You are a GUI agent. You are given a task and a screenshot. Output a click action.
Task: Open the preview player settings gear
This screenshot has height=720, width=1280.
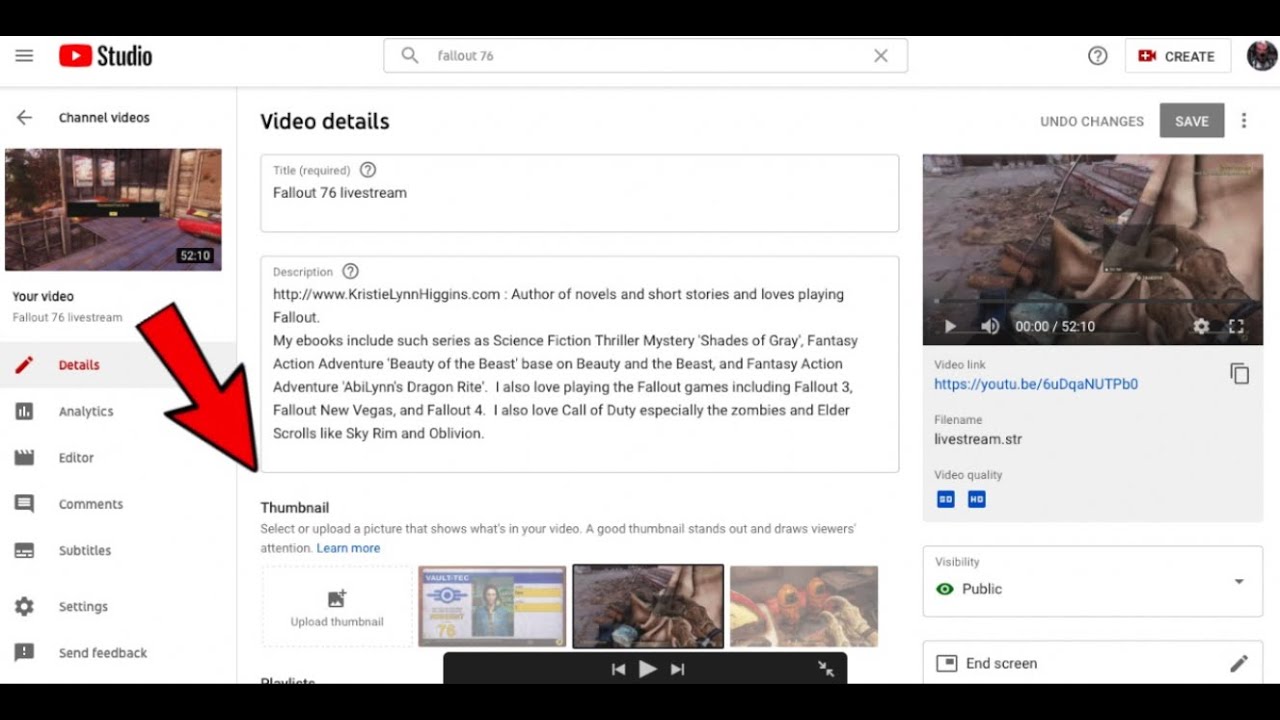pyautogui.click(x=1201, y=326)
